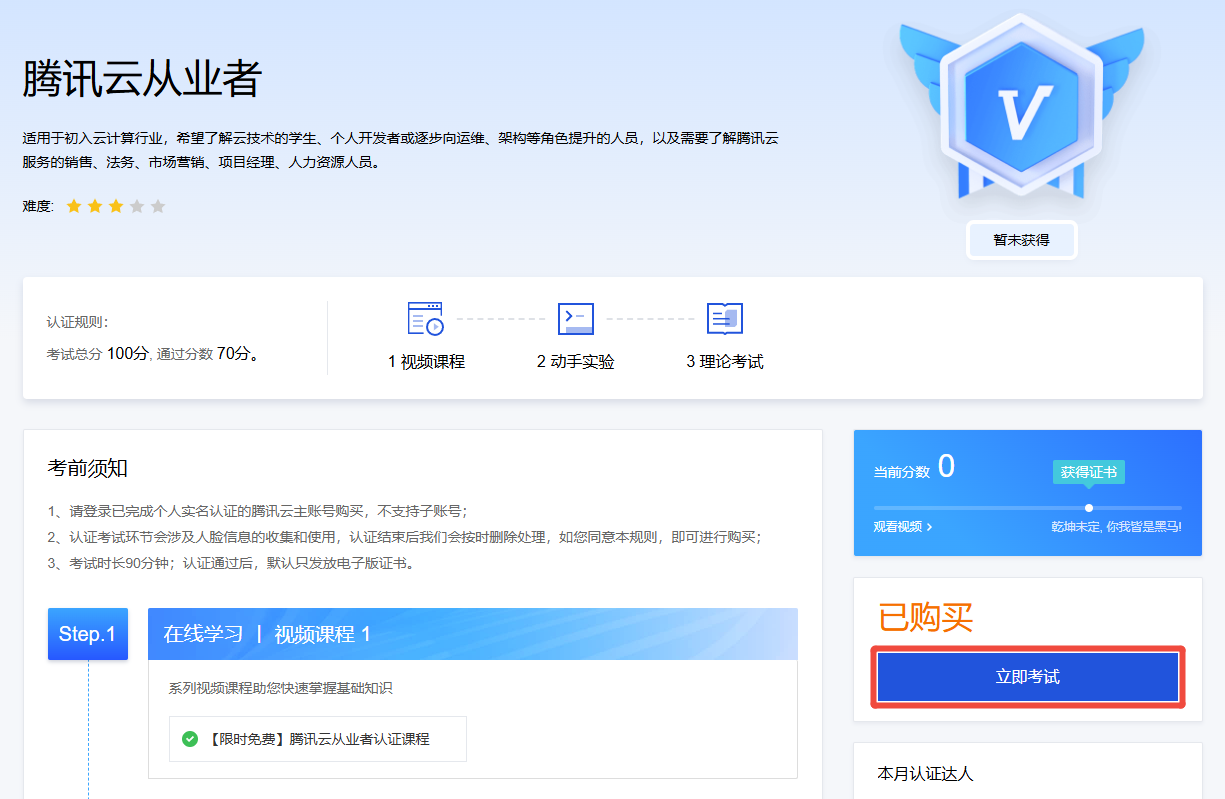This screenshot has height=799, width=1225.
Task: Click the 在线学习 | 视频课程 1 header
Action: [x=473, y=634]
